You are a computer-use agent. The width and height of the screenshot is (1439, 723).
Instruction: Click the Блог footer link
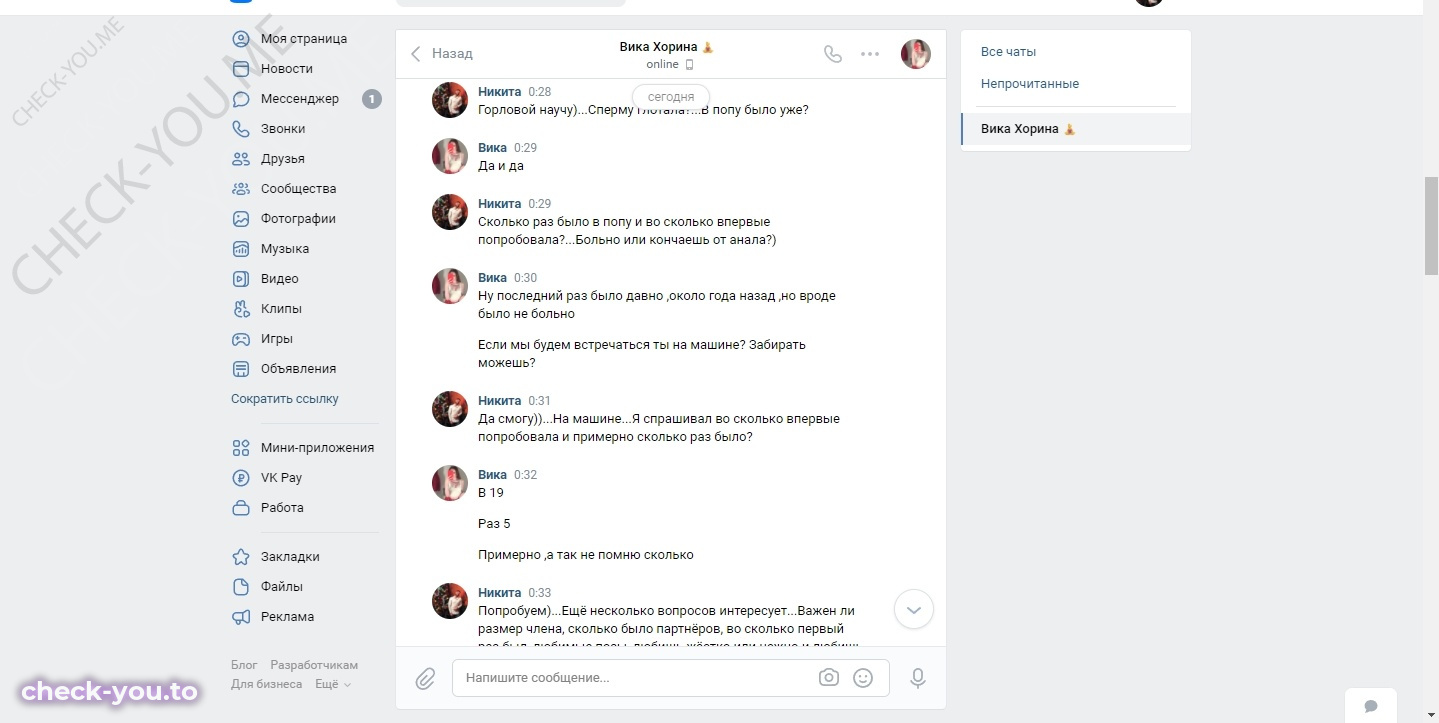[244, 665]
